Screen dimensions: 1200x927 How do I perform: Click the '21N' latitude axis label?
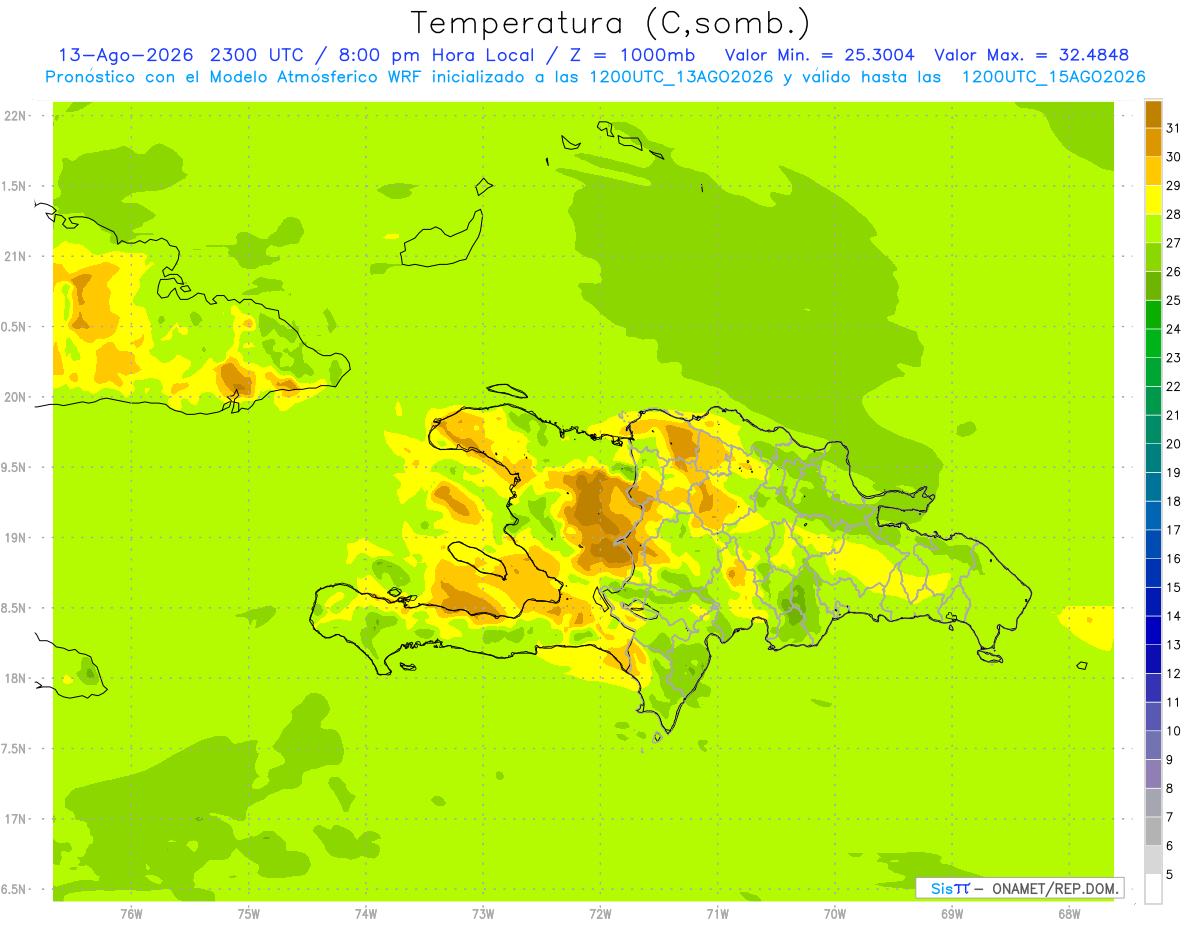click(14, 256)
